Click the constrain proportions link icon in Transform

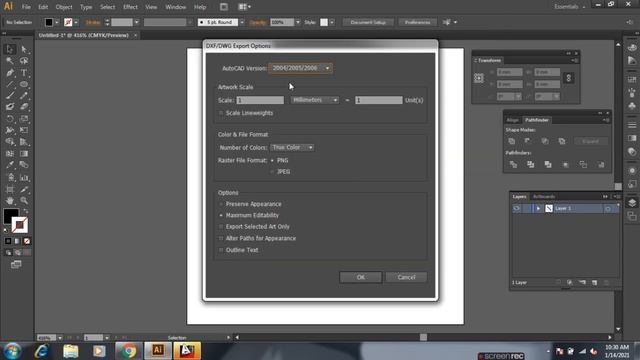pos(569,78)
